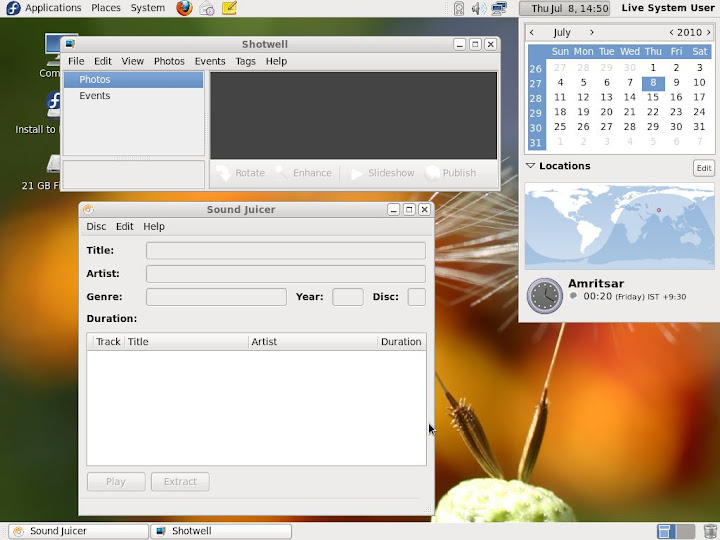
Task: Open the mail client launcher icon
Action: (207, 8)
